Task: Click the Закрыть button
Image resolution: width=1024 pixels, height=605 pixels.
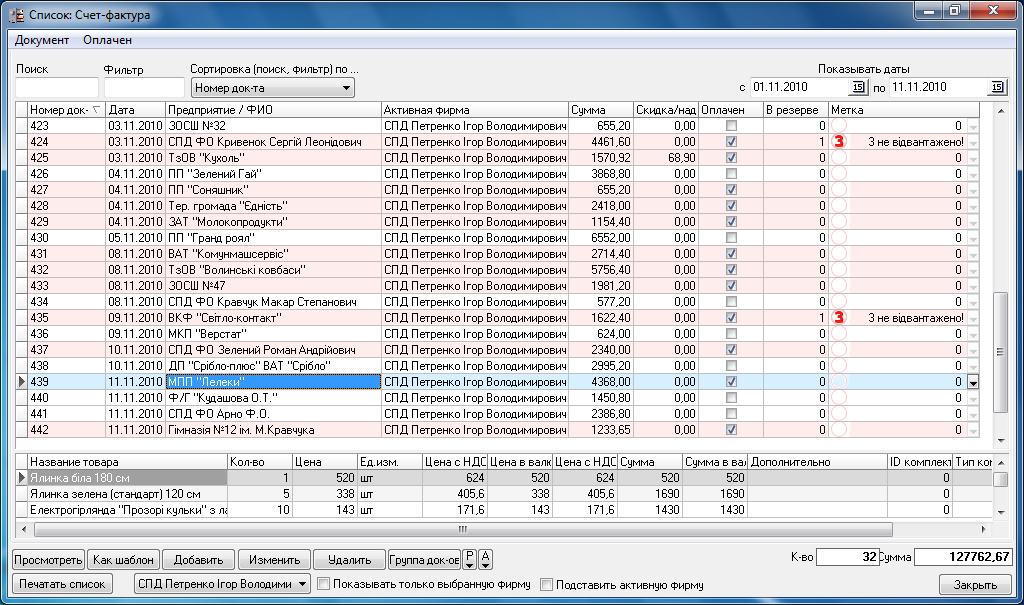Action: (x=975, y=585)
